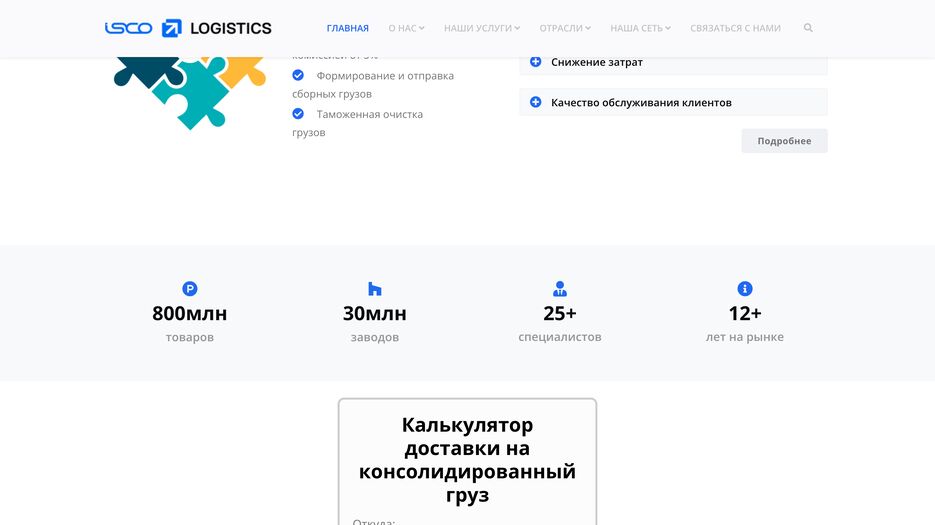Click checkmark next to Таможенная очистка

(x=298, y=114)
